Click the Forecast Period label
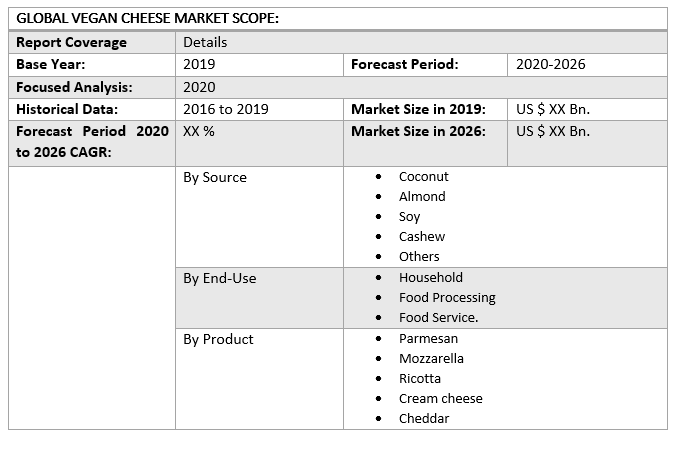The image size is (682, 451). coord(404,64)
